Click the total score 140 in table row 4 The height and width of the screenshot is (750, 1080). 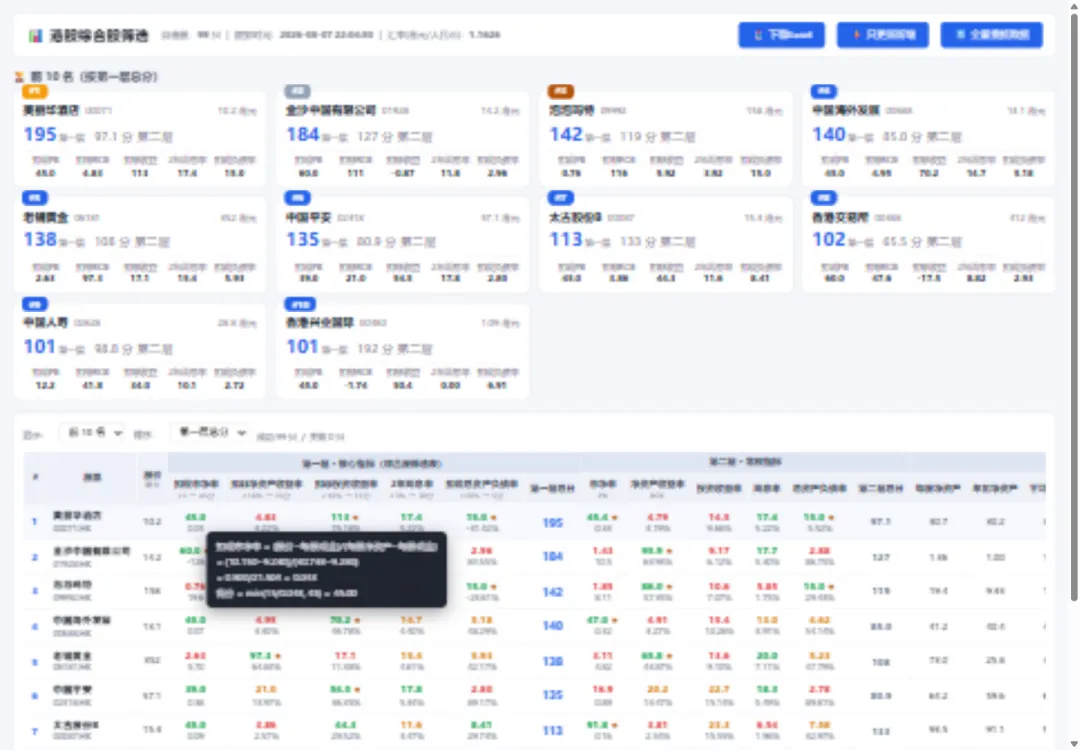coord(552,626)
